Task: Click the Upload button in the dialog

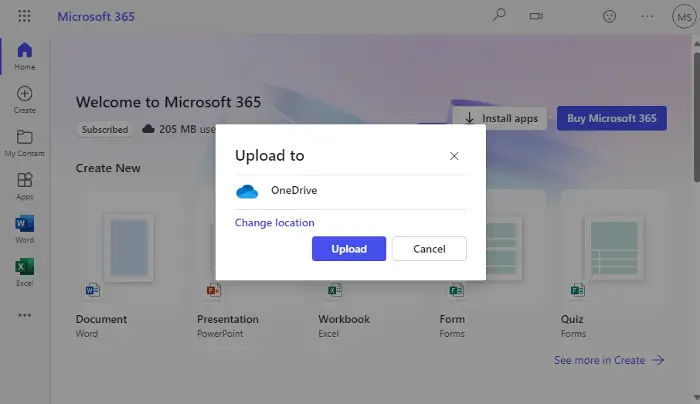Action: [x=349, y=249]
